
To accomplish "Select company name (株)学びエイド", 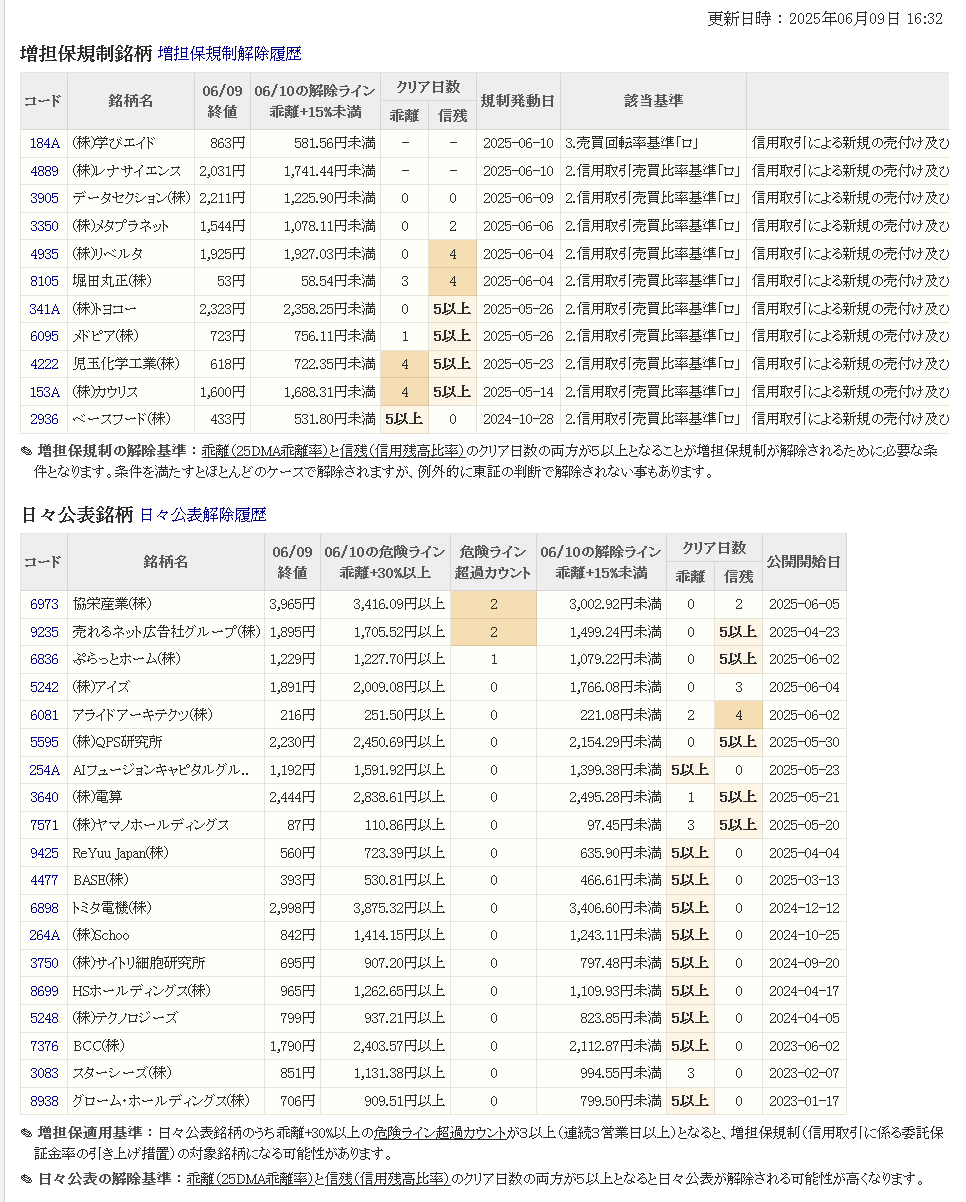I will [x=114, y=143].
